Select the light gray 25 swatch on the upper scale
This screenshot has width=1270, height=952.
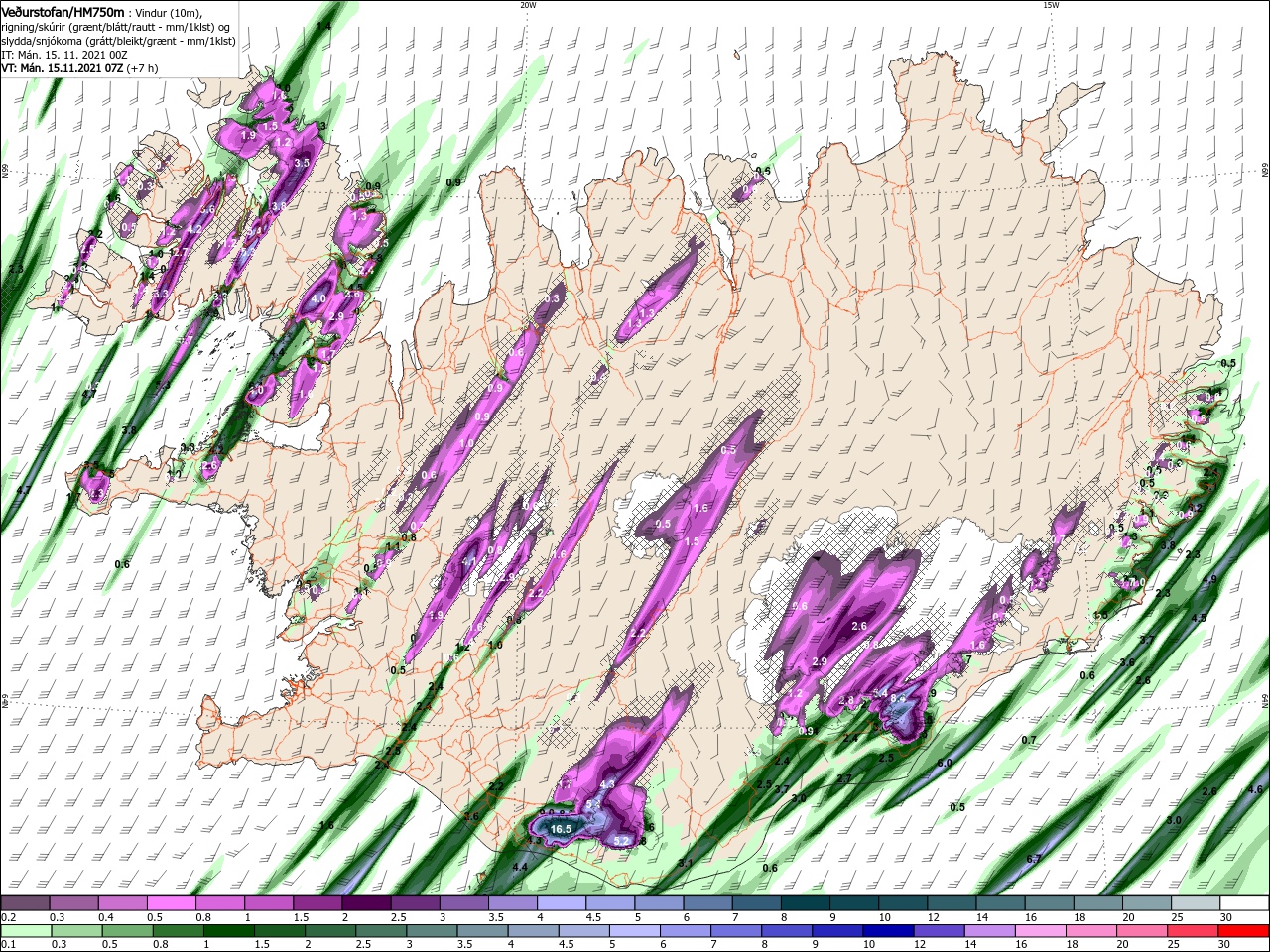pos(1196,903)
